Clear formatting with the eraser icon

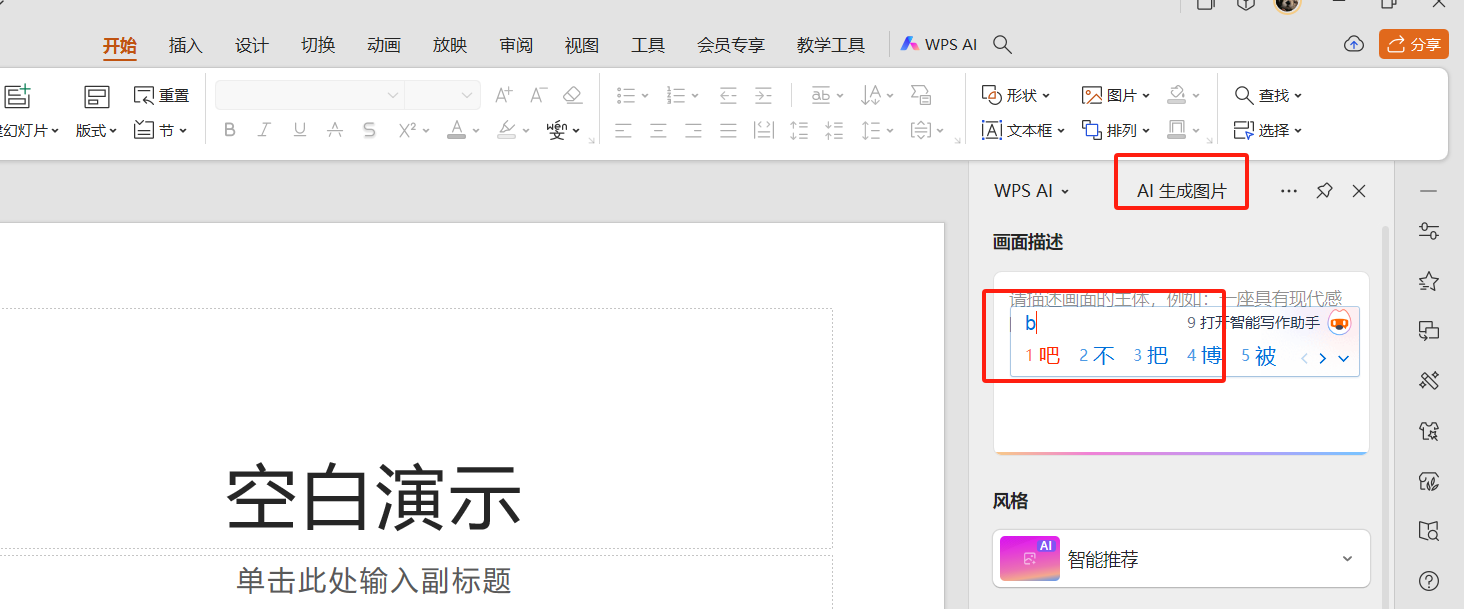coord(572,95)
